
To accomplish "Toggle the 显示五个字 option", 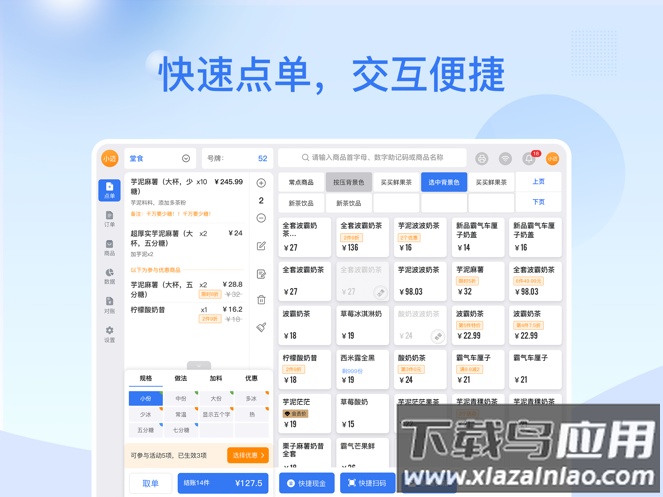I will [216, 415].
